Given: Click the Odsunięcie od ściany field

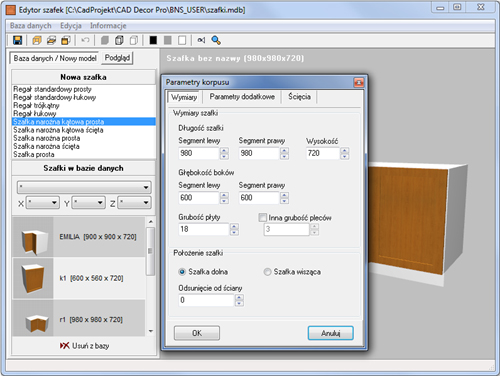Looking at the screenshot, I should [x=207, y=300].
